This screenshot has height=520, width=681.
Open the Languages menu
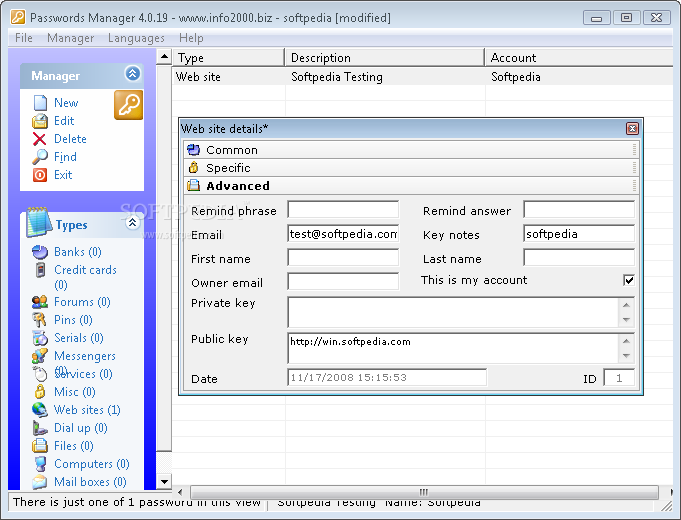tap(136, 38)
